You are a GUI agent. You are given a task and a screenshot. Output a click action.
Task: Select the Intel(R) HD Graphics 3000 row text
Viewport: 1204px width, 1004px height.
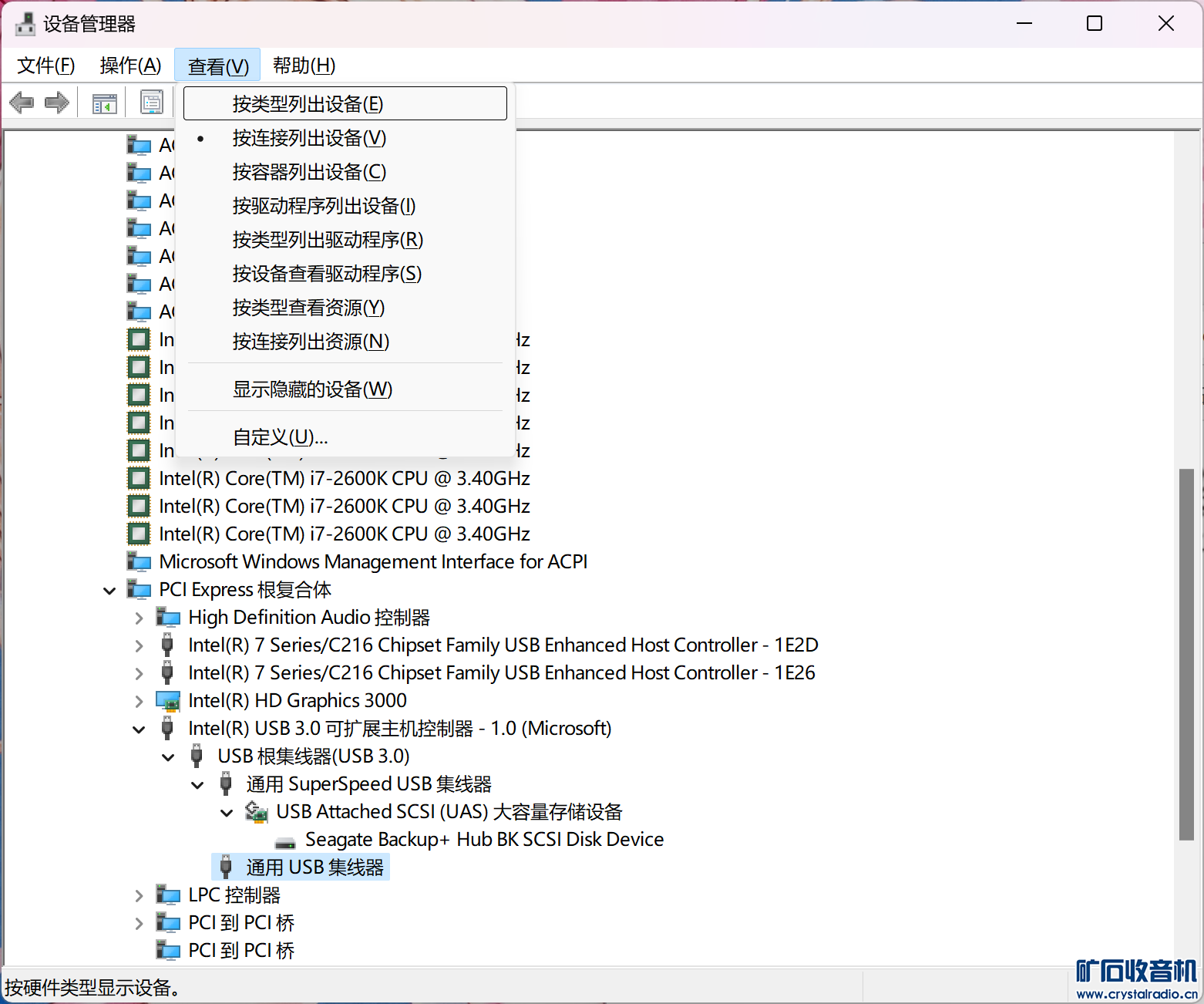(298, 700)
